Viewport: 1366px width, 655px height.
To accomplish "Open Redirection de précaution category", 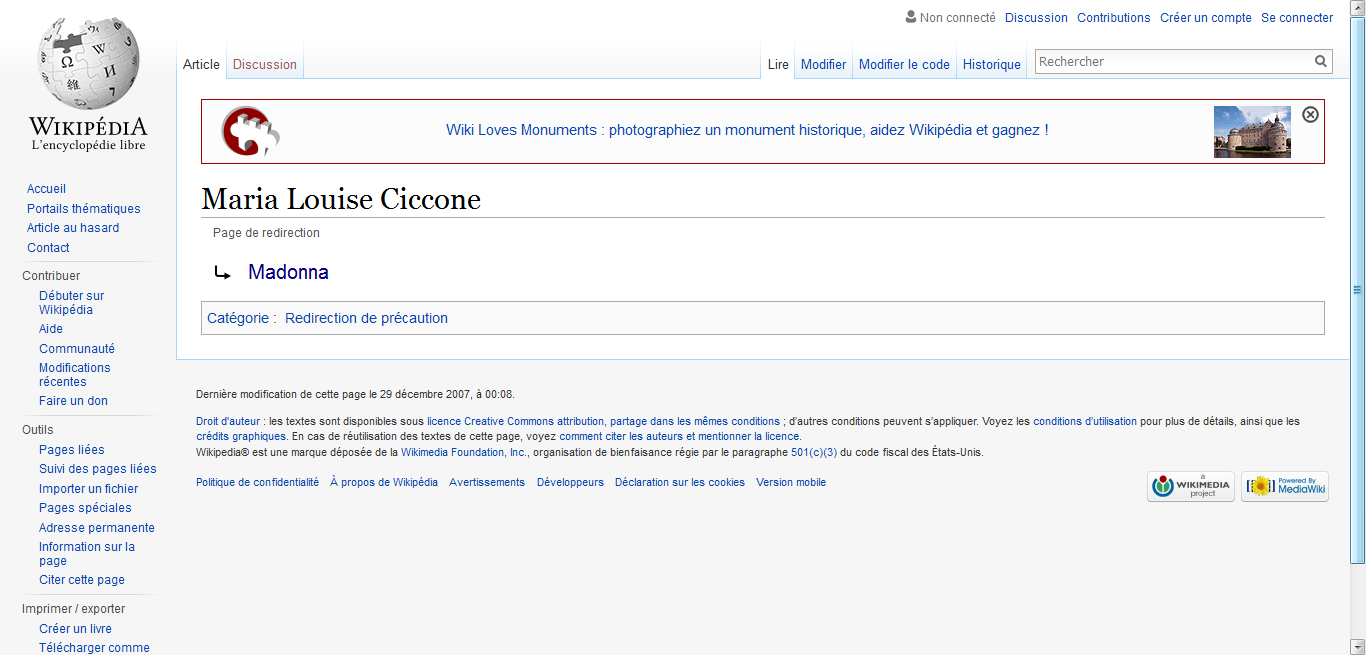I will pyautogui.click(x=366, y=318).
